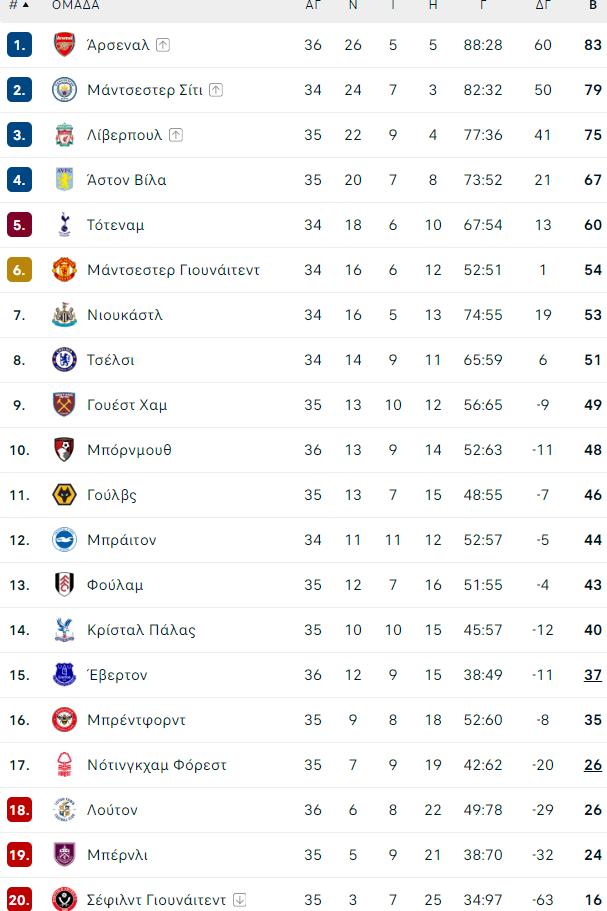Click the Aston Villa badge
The height and width of the screenshot is (911, 607).
coord(63,179)
